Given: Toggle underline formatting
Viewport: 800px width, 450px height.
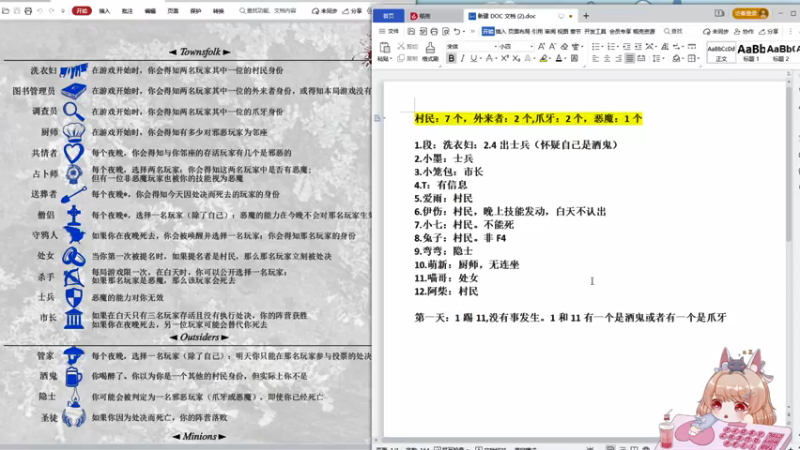Looking at the screenshot, I should point(473,59).
